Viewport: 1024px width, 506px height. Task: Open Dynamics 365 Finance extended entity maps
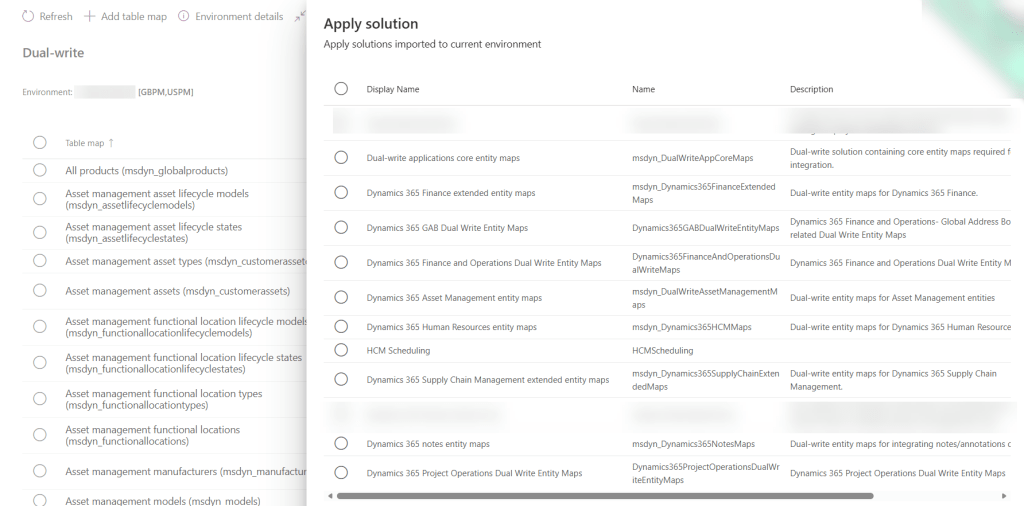(450, 193)
